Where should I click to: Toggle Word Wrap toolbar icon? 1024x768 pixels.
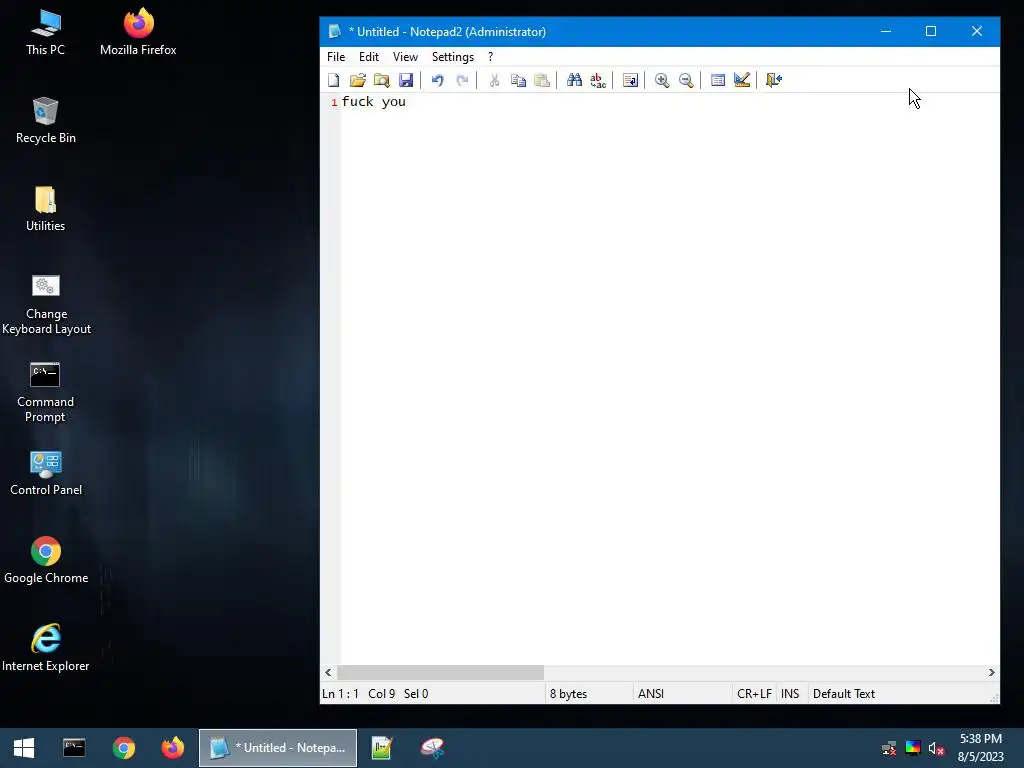(630, 80)
